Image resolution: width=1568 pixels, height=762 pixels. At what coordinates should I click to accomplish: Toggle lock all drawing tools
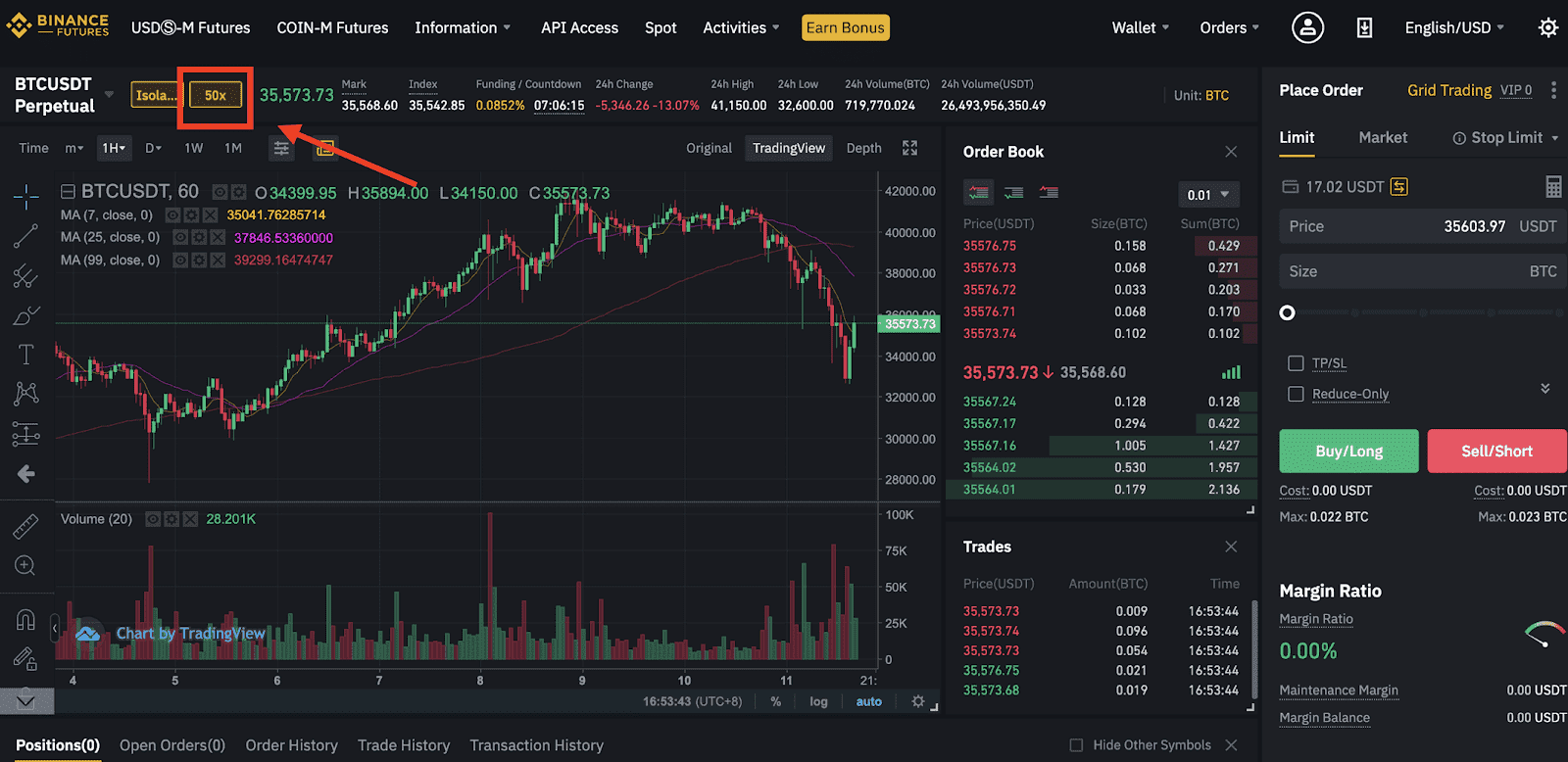[26, 659]
